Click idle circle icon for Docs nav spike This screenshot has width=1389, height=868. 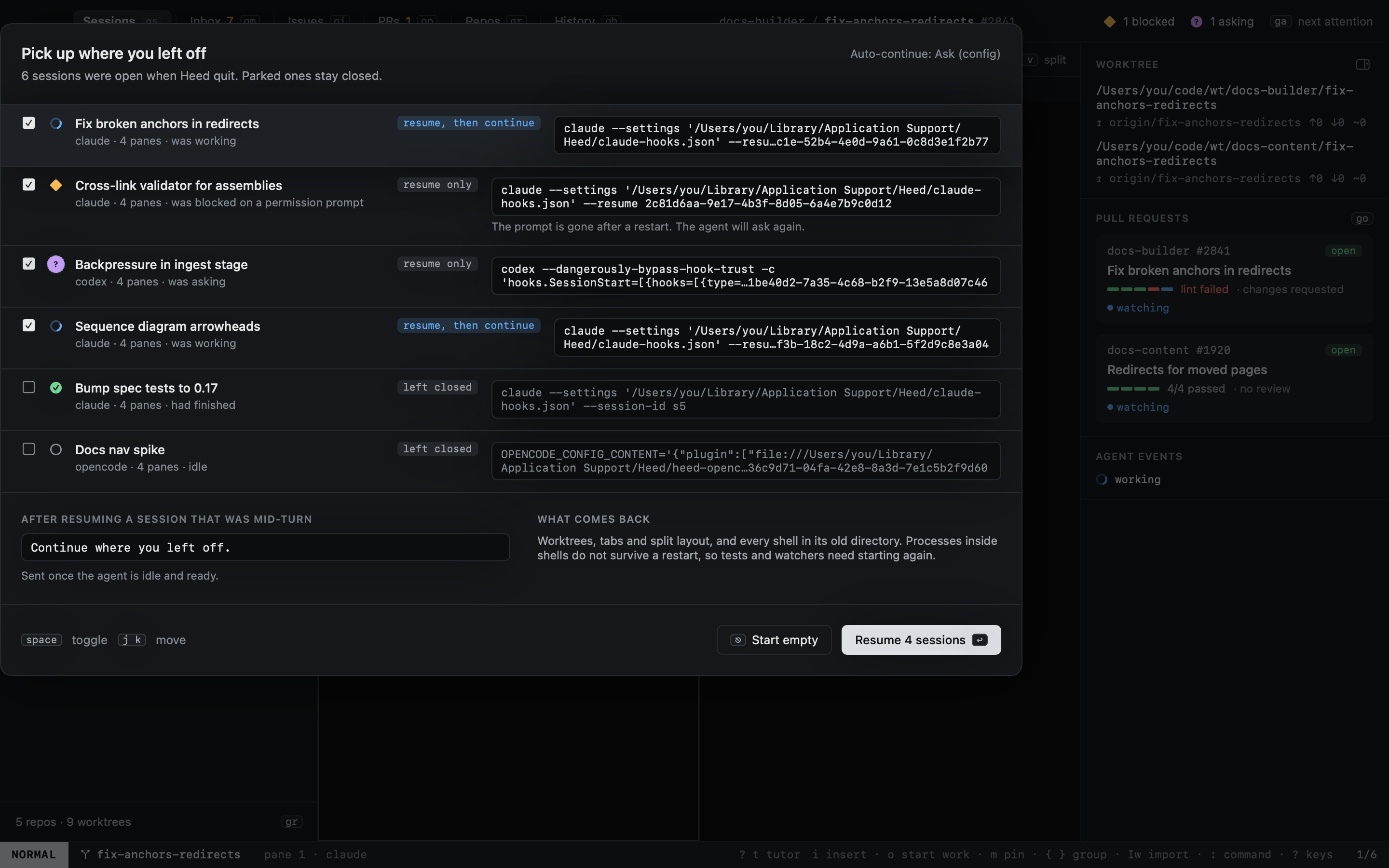tap(55, 449)
